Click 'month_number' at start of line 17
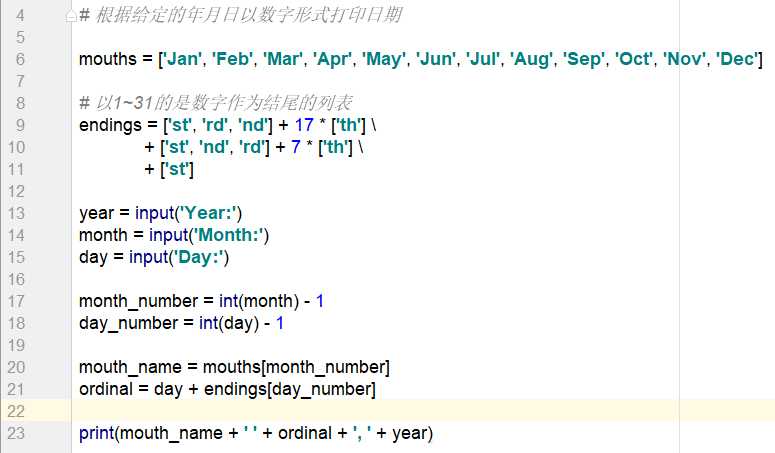Screen dimensions: 775x453 (x=138, y=301)
